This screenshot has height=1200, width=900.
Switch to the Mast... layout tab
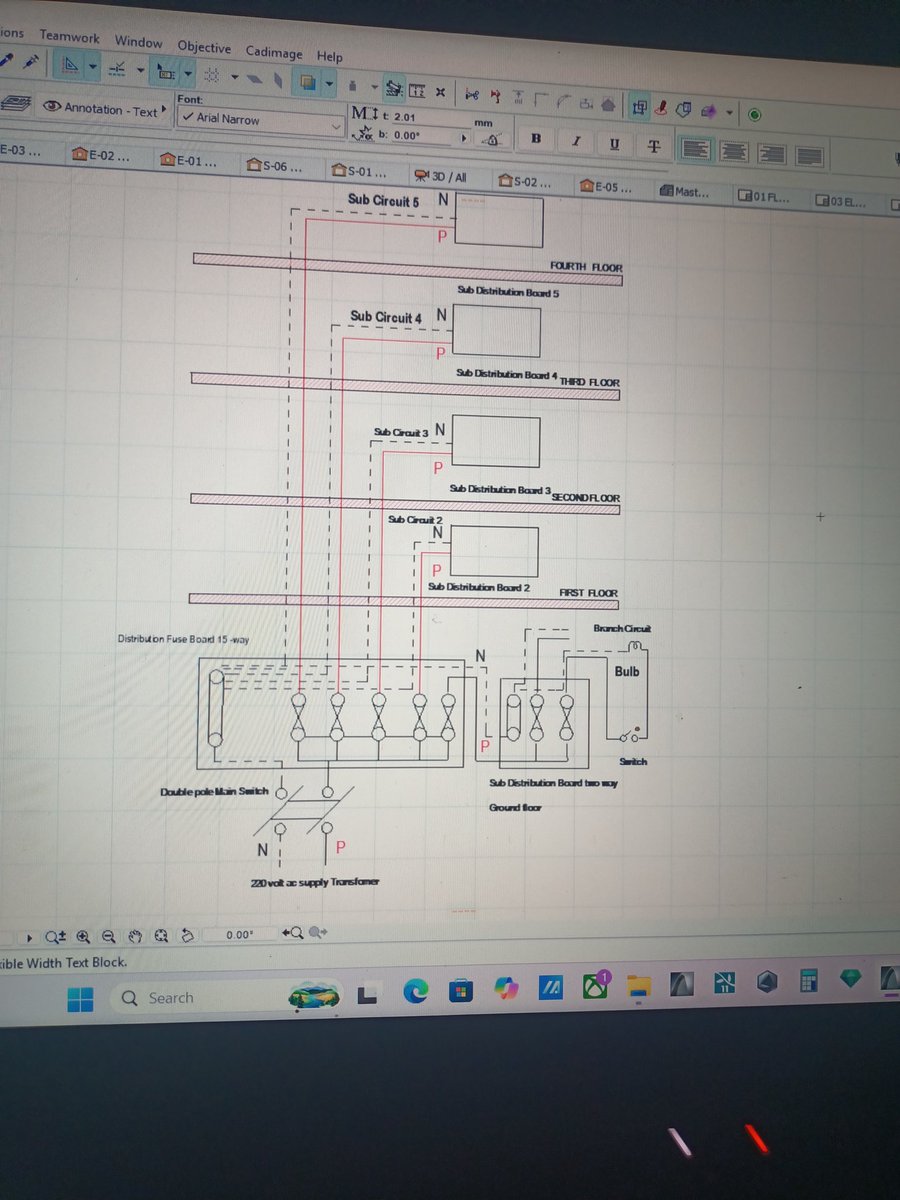(685, 191)
